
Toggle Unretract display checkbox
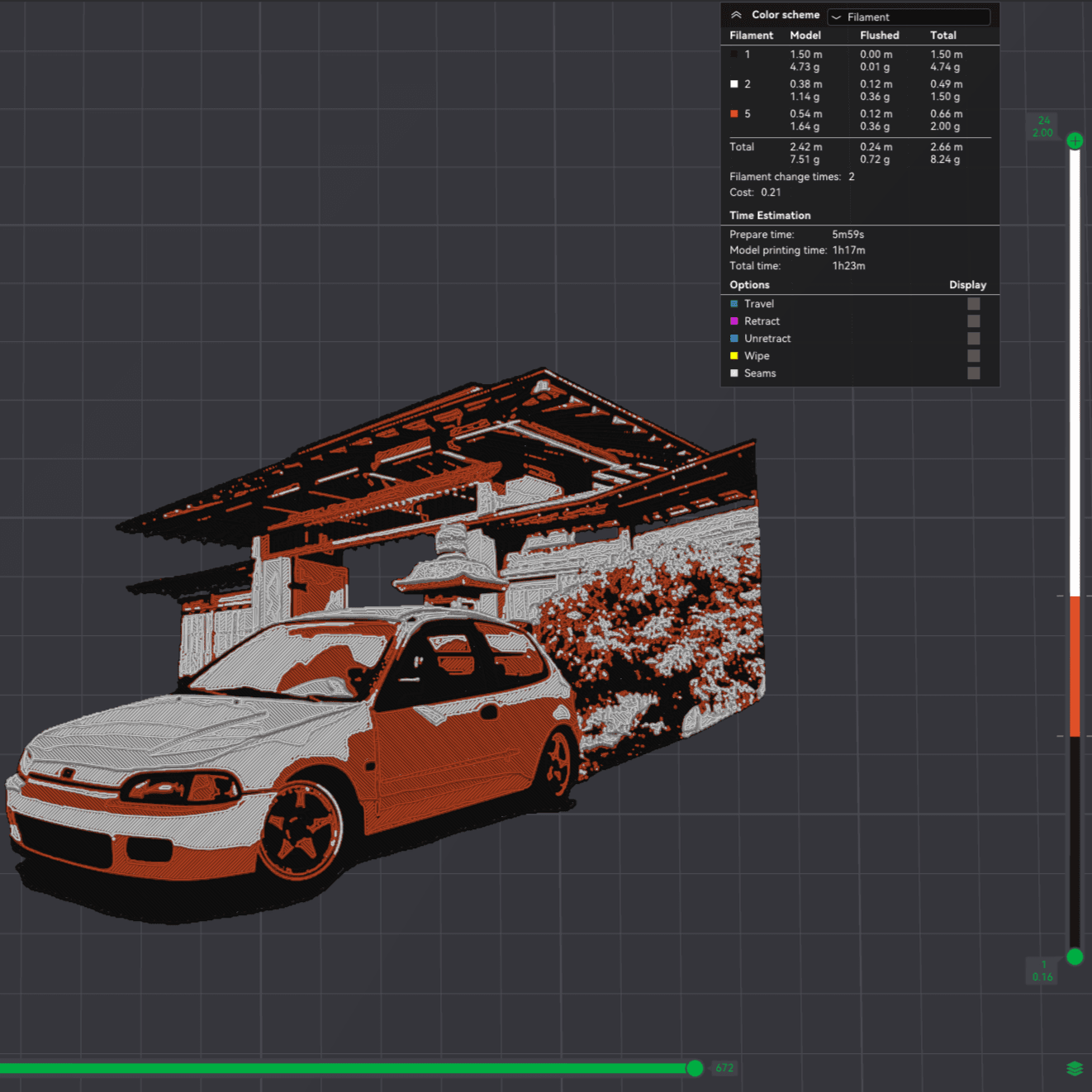point(974,339)
